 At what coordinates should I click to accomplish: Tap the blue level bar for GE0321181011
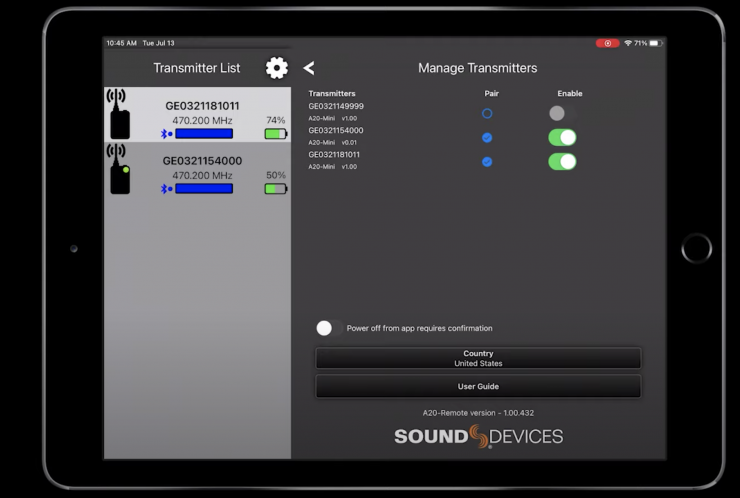204,134
